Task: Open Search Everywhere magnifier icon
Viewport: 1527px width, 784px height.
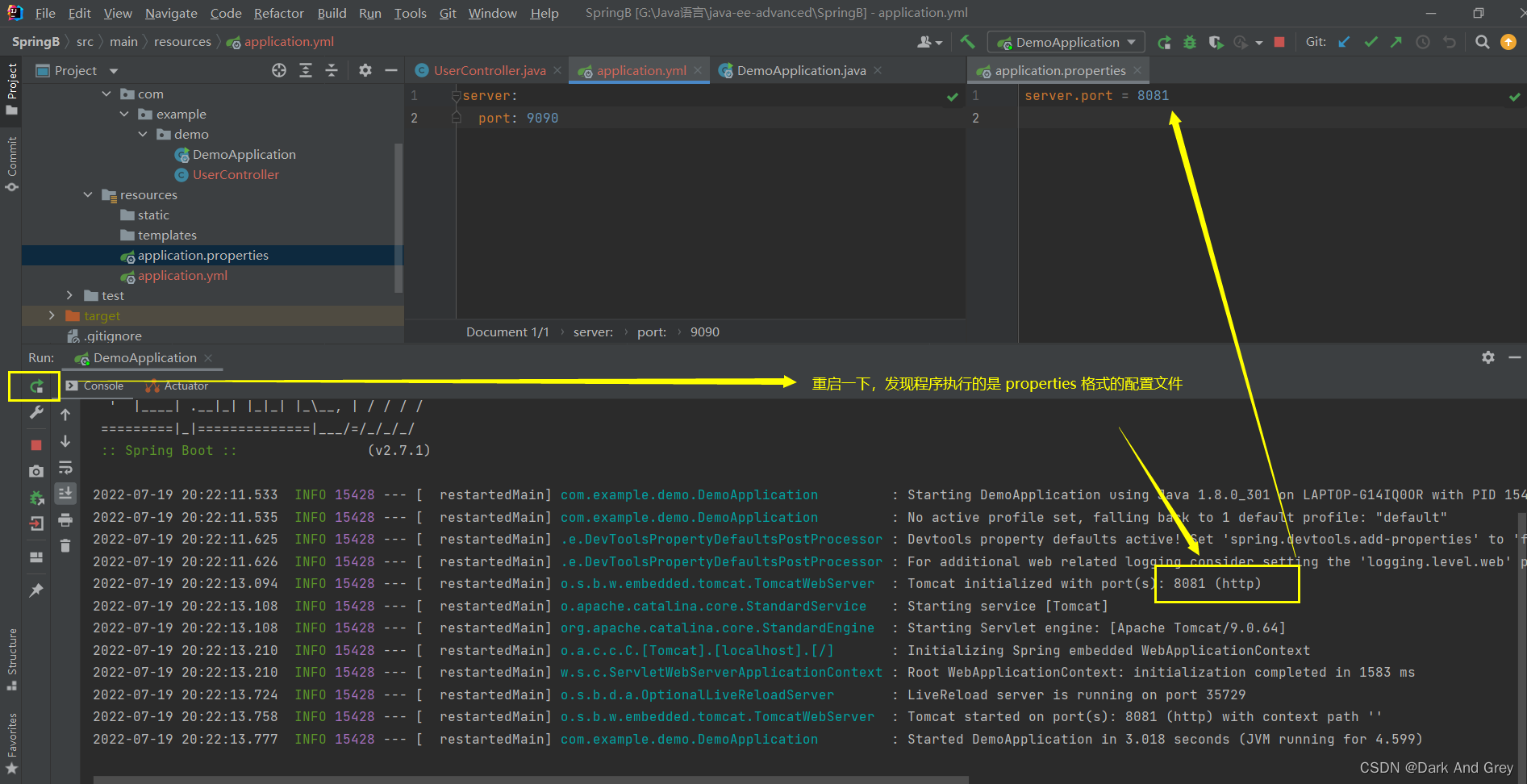Action: coord(1482,42)
